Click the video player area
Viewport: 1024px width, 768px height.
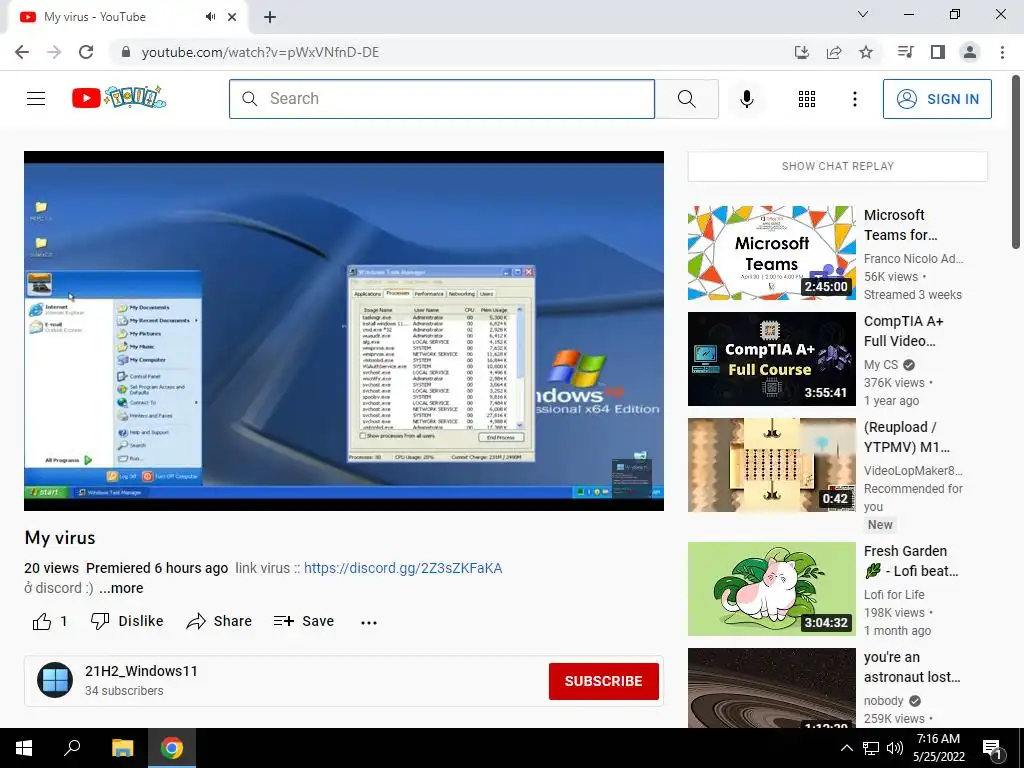(344, 330)
